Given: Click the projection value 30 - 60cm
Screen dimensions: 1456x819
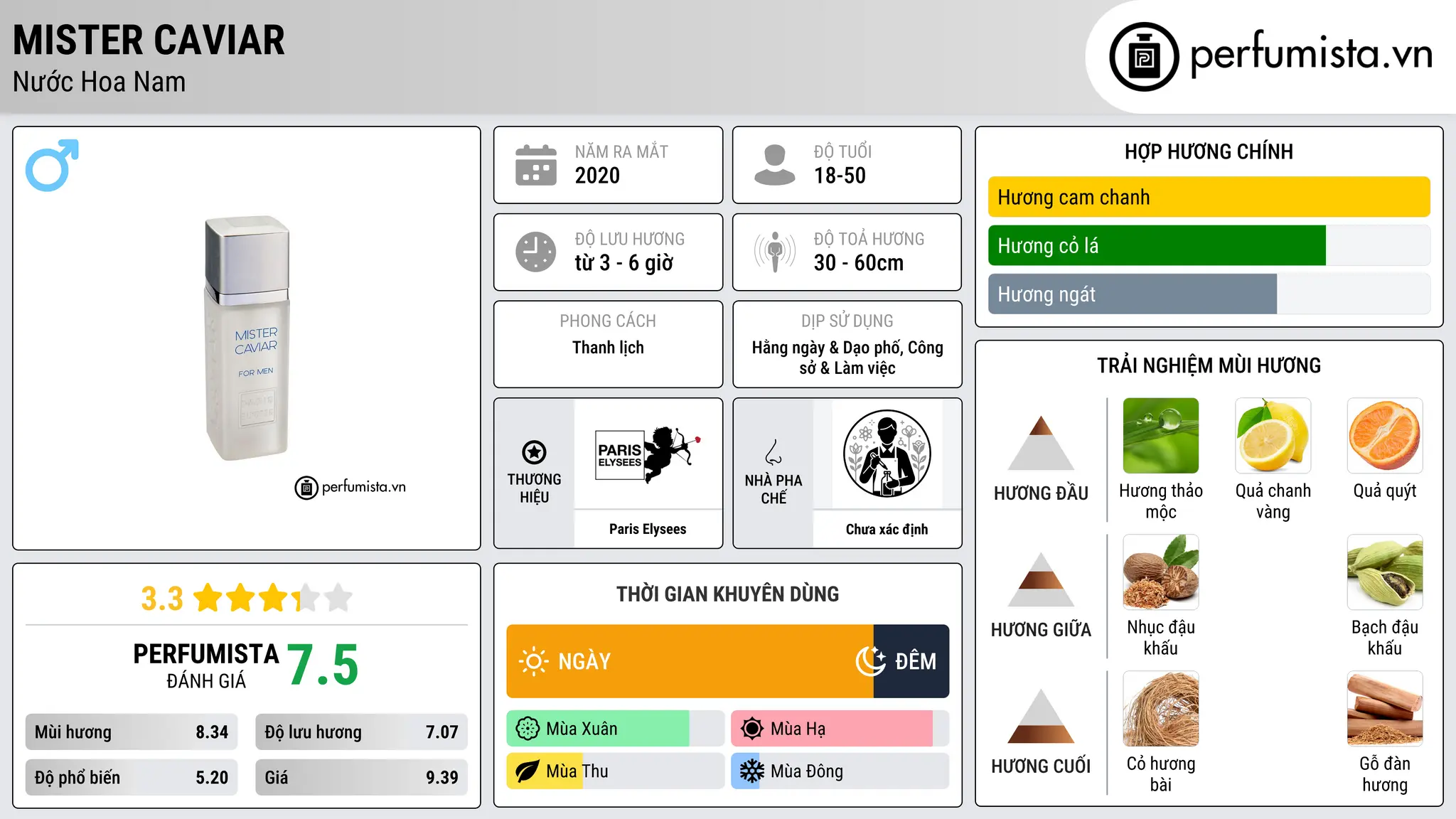Looking at the screenshot, I should tap(859, 263).
